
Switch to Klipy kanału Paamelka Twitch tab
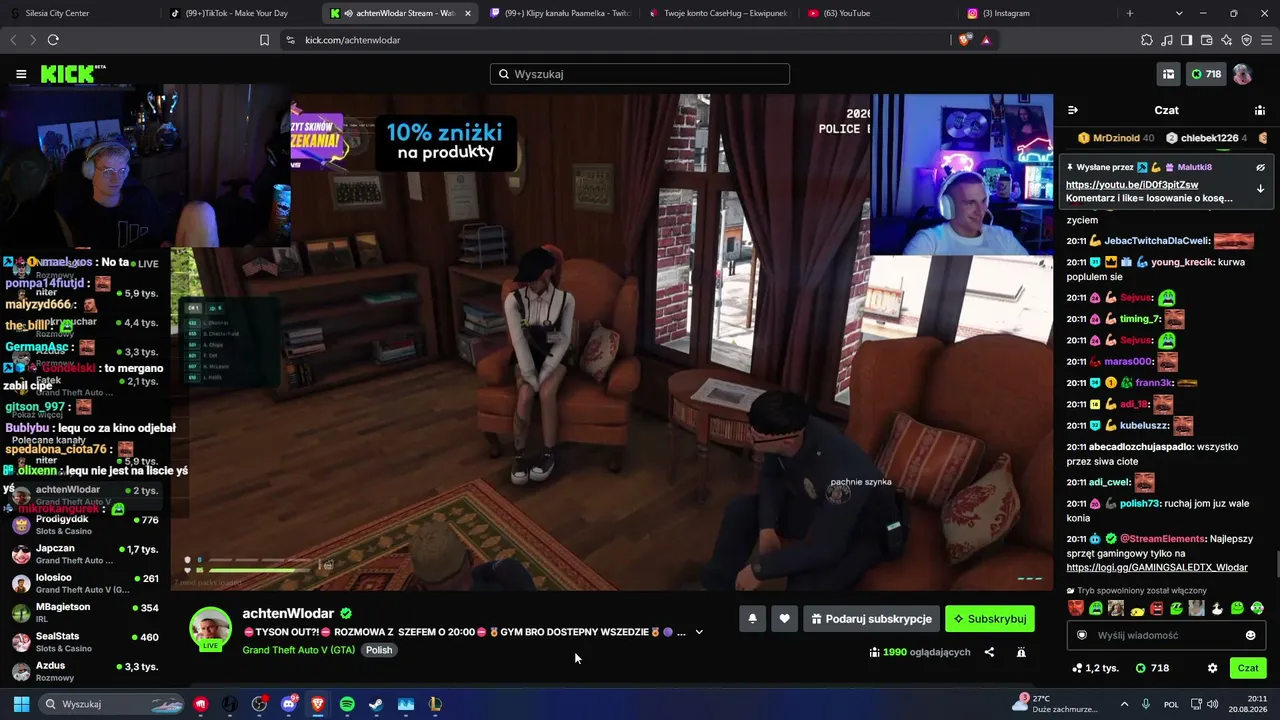click(560, 13)
